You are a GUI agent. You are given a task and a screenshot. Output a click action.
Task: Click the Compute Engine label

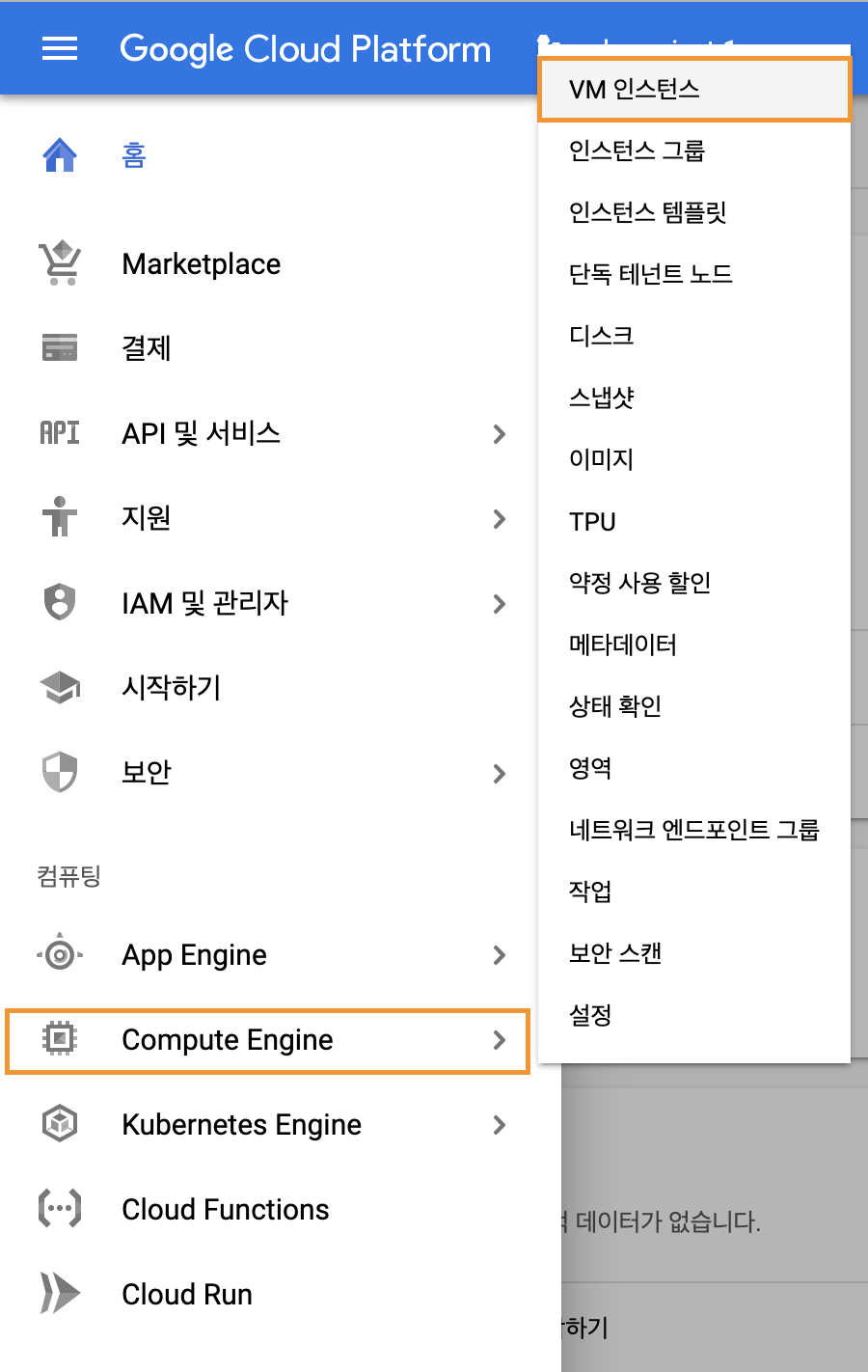pos(228,1040)
